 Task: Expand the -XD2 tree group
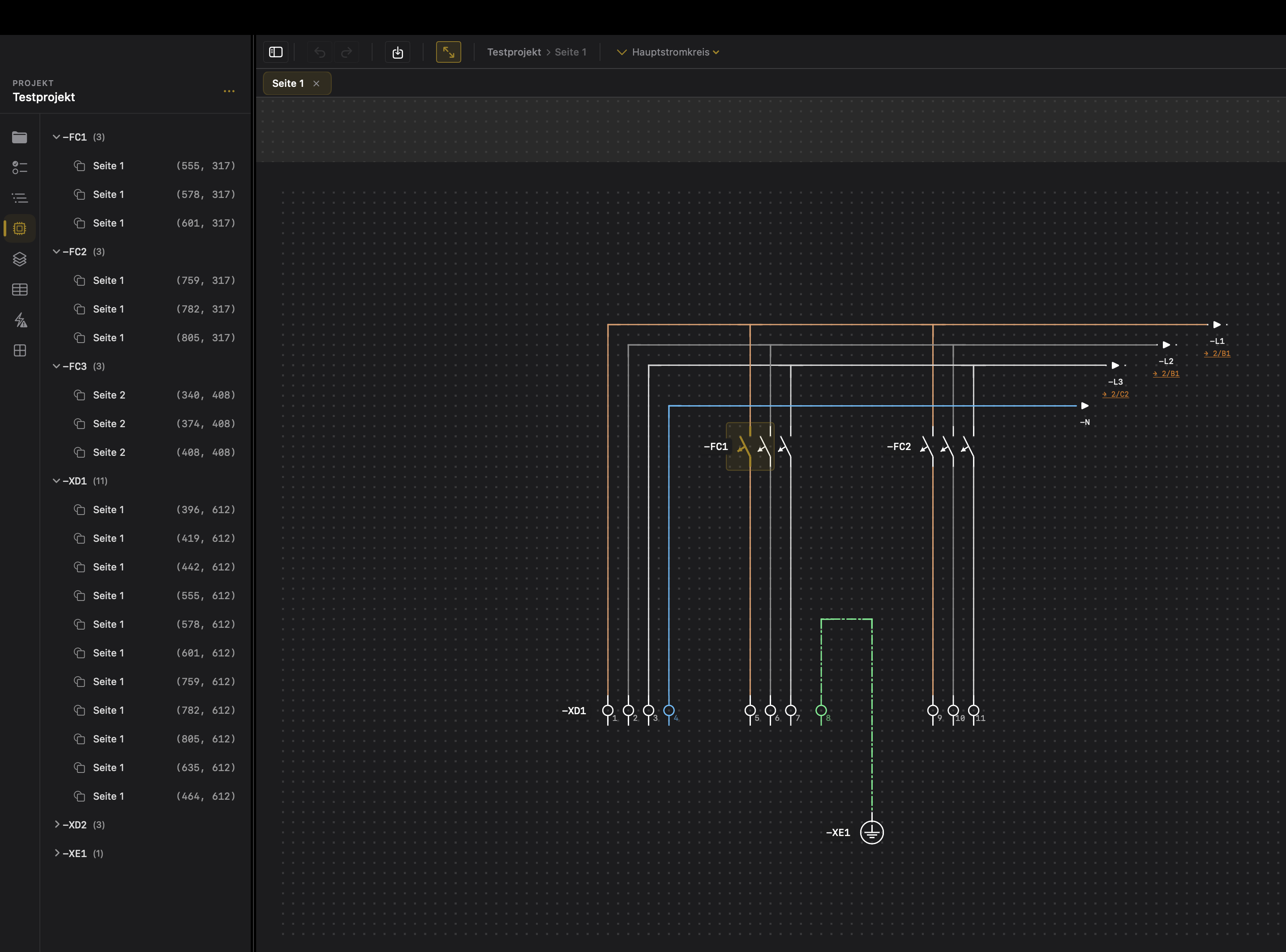[x=56, y=825]
